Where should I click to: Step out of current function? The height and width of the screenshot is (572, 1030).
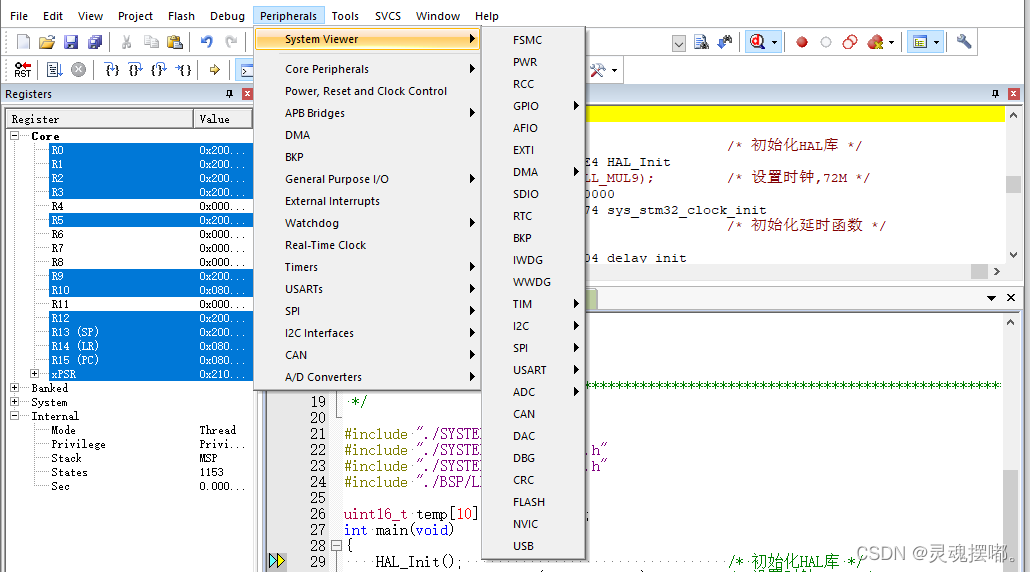160,70
